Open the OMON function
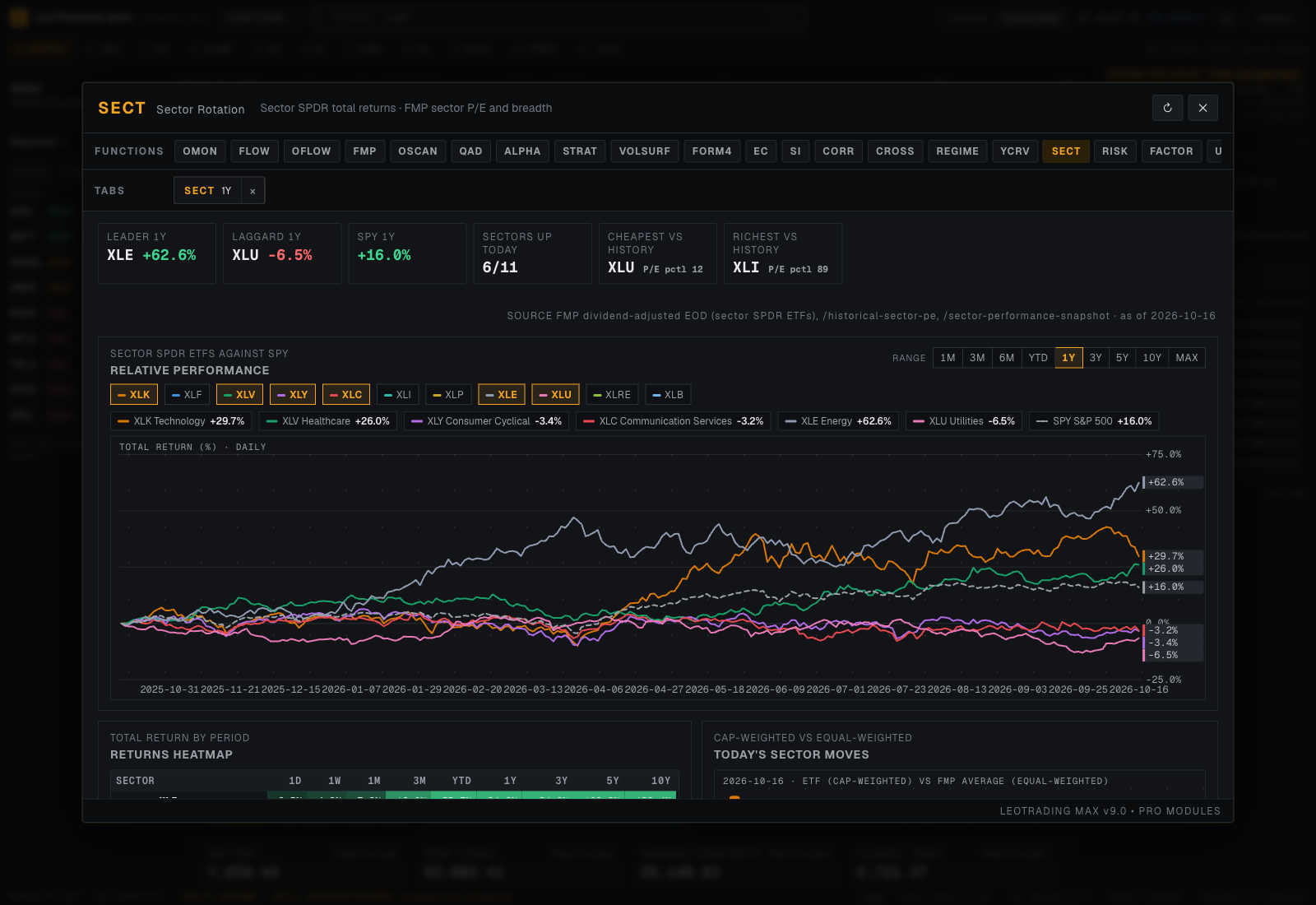The image size is (1316, 905). pyautogui.click(x=200, y=151)
